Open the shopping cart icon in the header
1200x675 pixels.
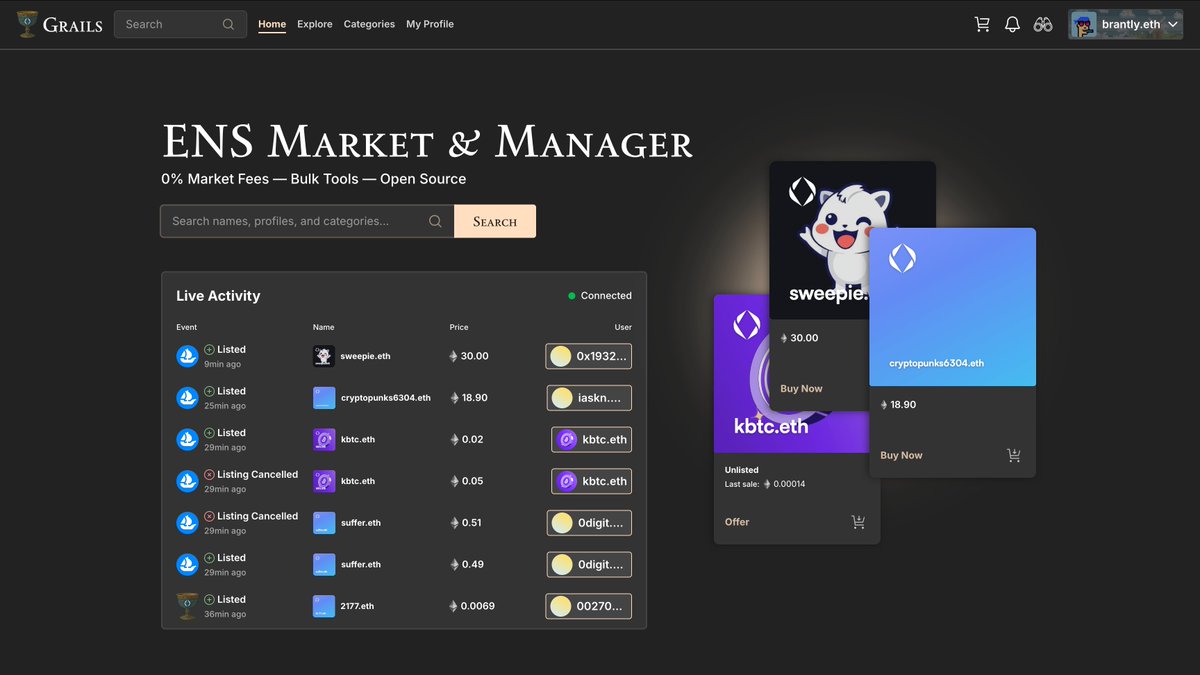point(982,24)
